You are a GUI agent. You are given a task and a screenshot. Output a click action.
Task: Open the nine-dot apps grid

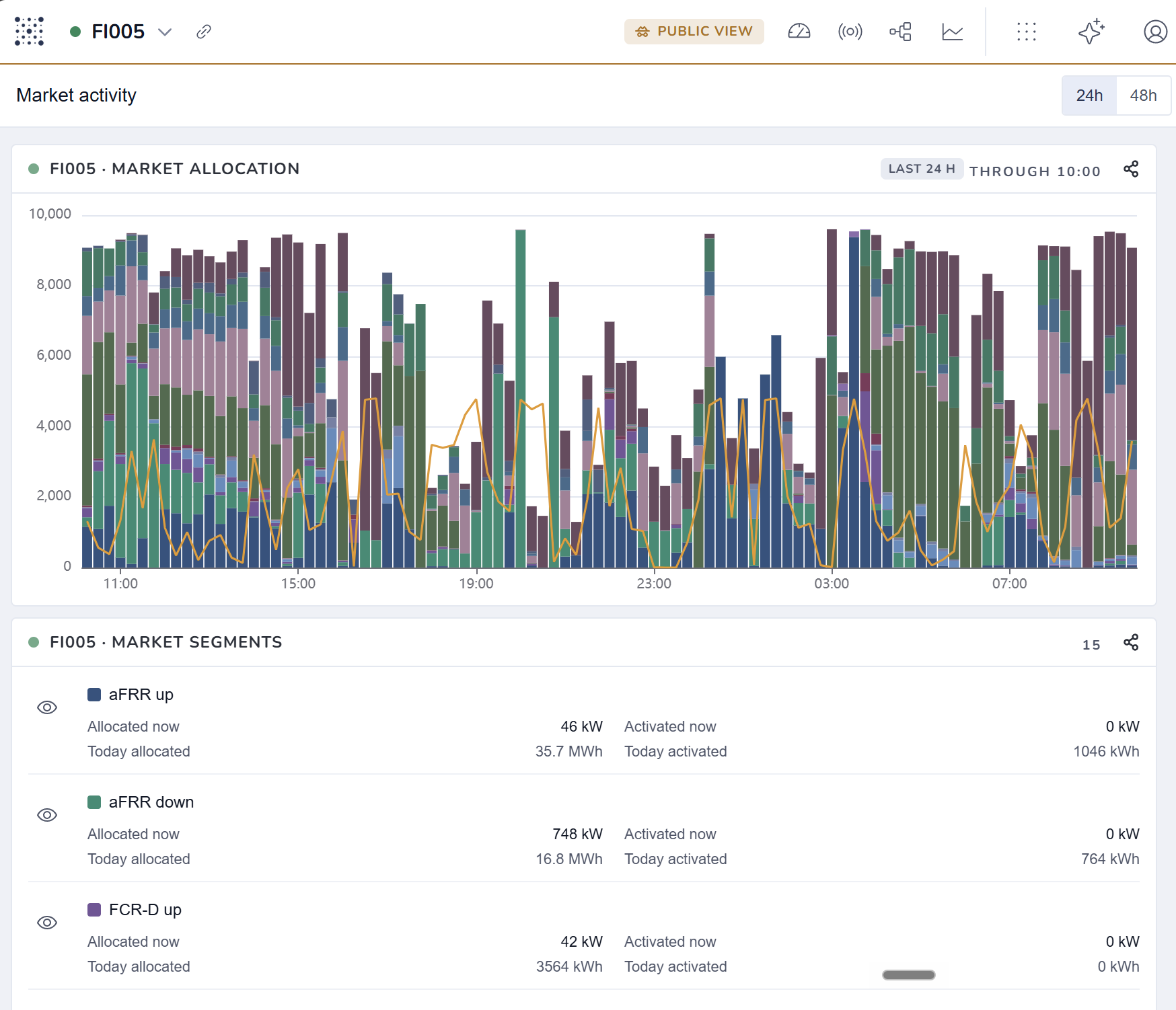(x=1027, y=32)
